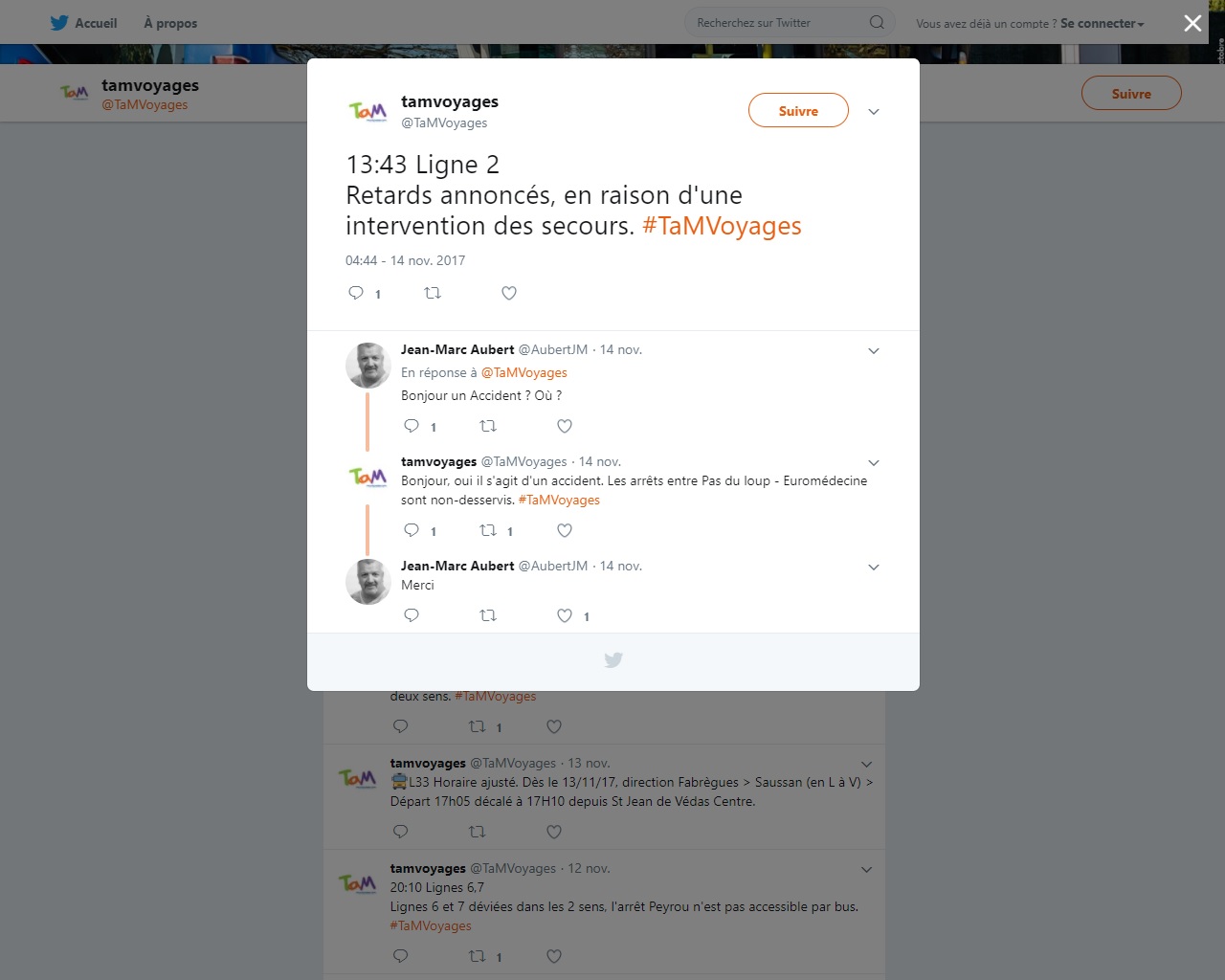The image size is (1225, 980).
Task: Retweet the main 13:43 Ligne 2 tweet
Action: click(433, 293)
